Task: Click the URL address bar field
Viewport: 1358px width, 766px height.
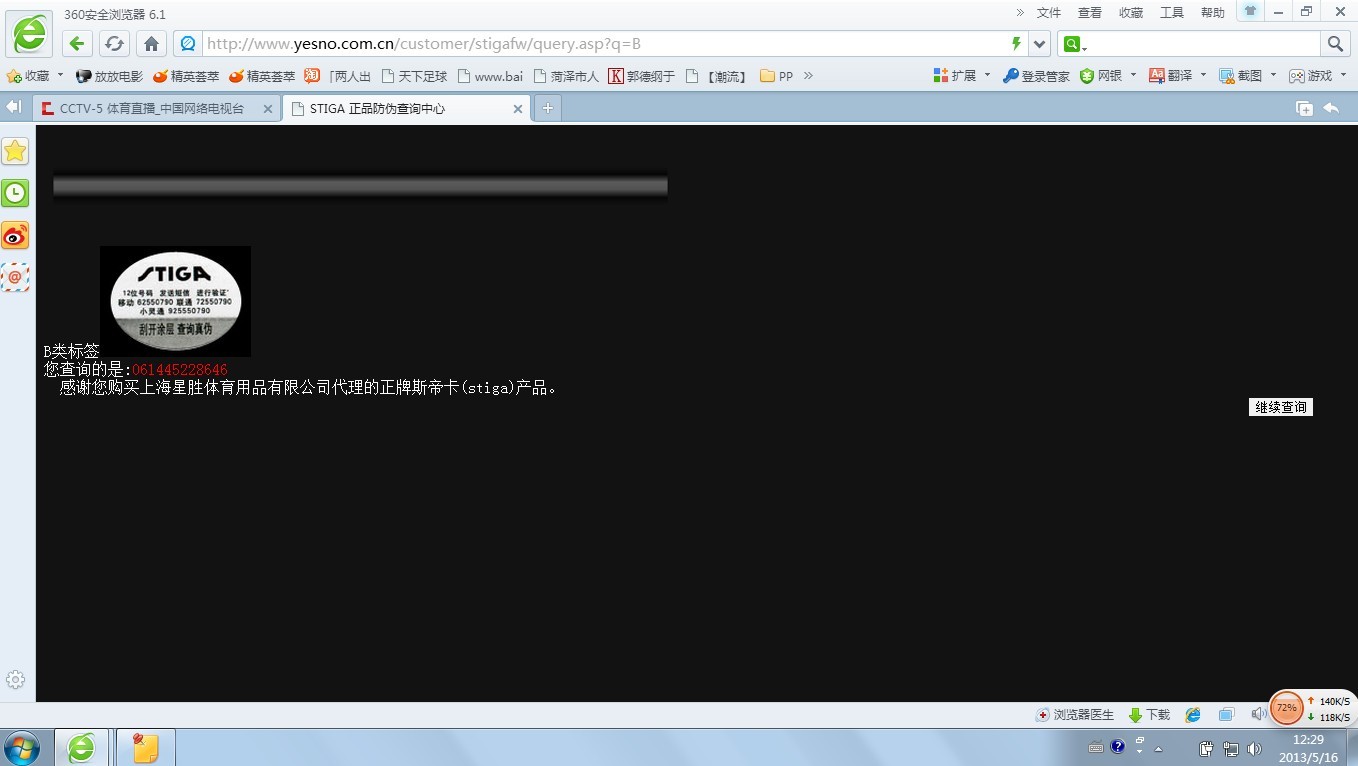Action: pyautogui.click(x=600, y=44)
